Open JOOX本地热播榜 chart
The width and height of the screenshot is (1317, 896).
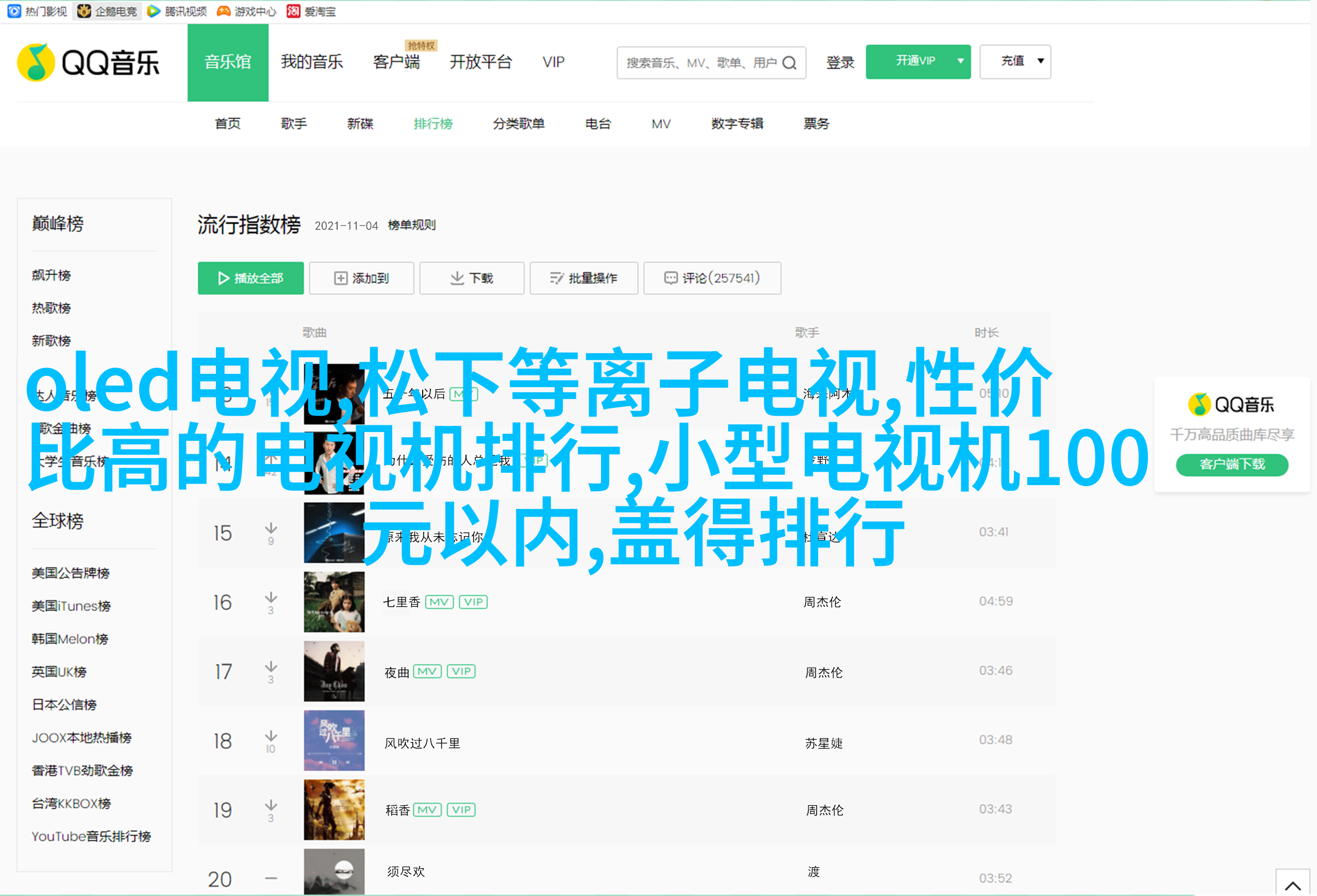point(81,738)
